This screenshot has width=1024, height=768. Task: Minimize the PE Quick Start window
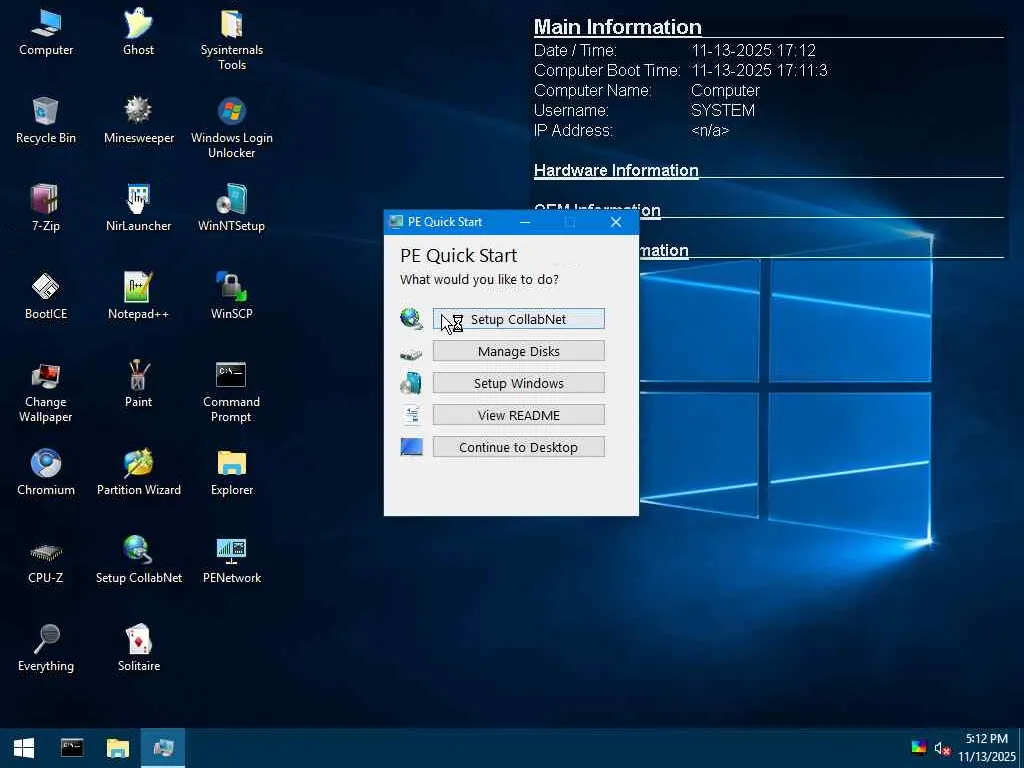pos(525,222)
